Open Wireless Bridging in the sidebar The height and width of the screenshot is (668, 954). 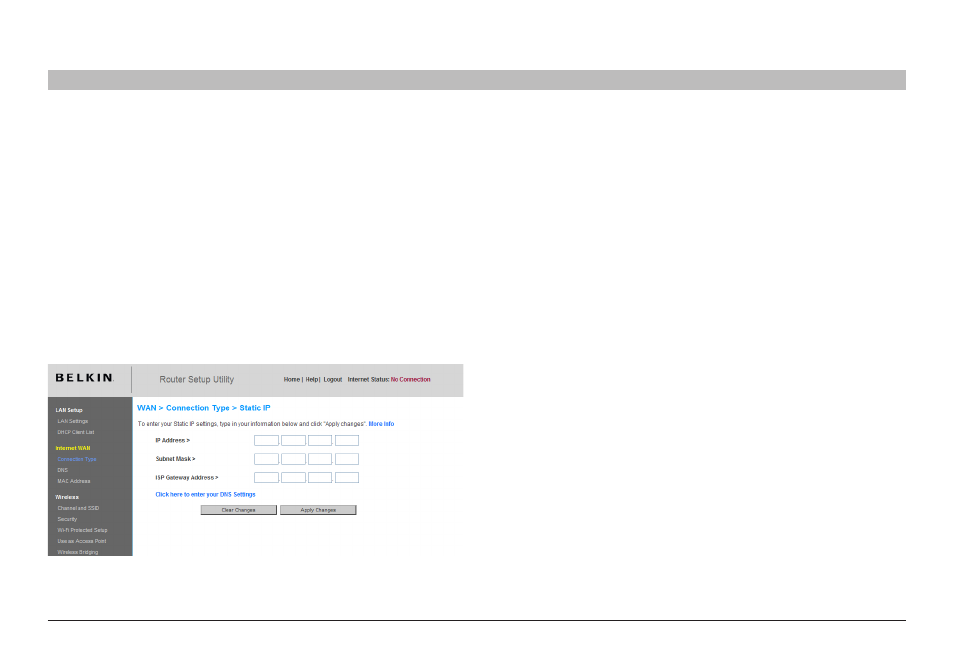(77, 552)
